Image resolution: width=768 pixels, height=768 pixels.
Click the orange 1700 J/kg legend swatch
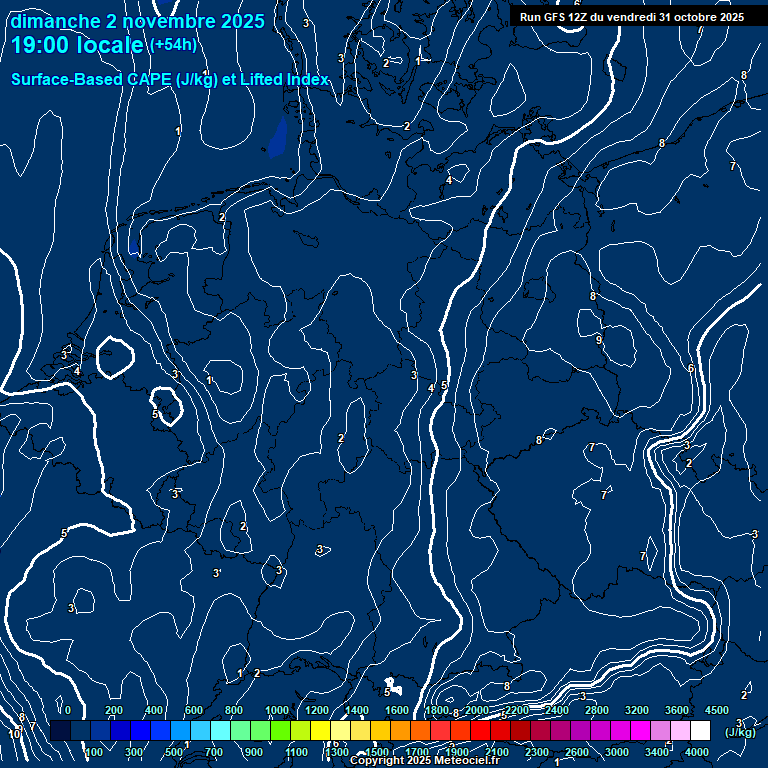[x=420, y=731]
